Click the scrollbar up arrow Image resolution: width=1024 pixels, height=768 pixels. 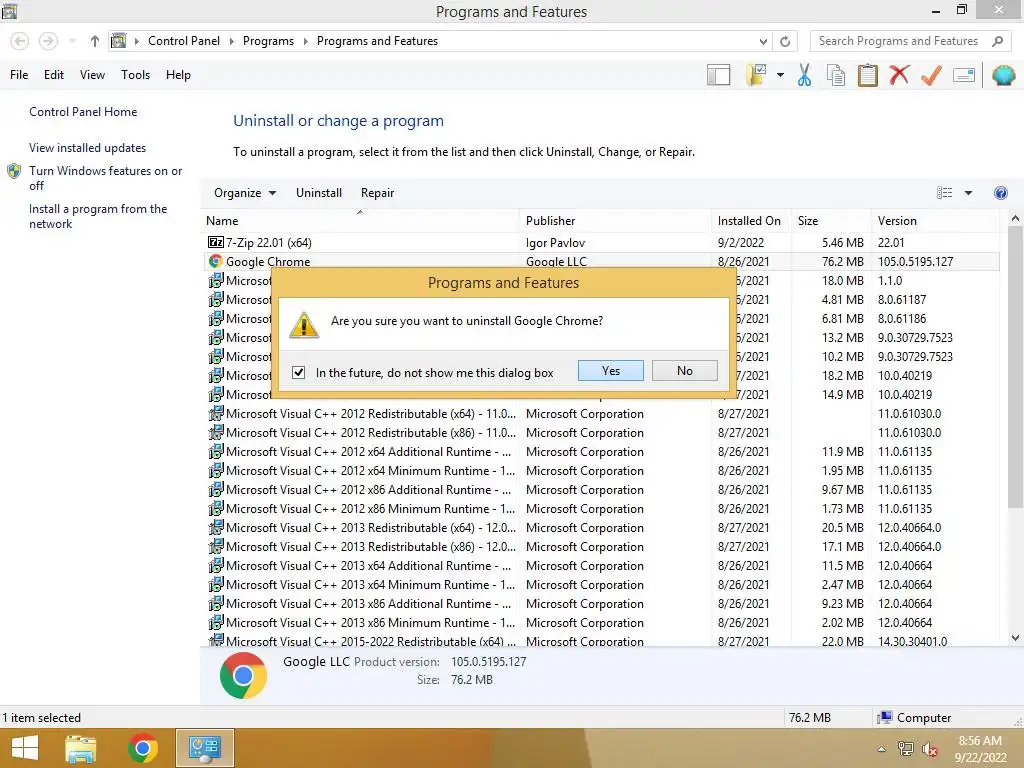click(1015, 219)
